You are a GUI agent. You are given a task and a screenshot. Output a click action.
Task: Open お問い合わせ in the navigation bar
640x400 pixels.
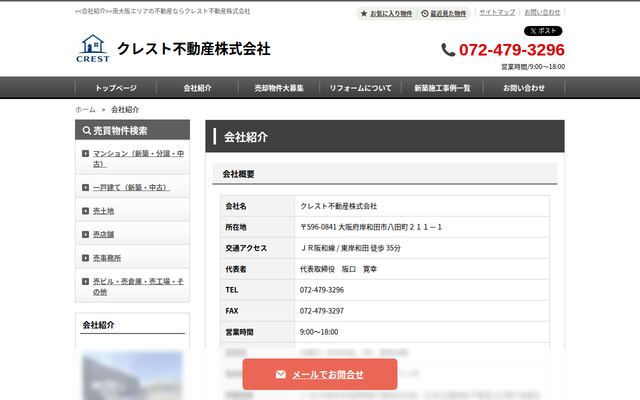point(524,88)
